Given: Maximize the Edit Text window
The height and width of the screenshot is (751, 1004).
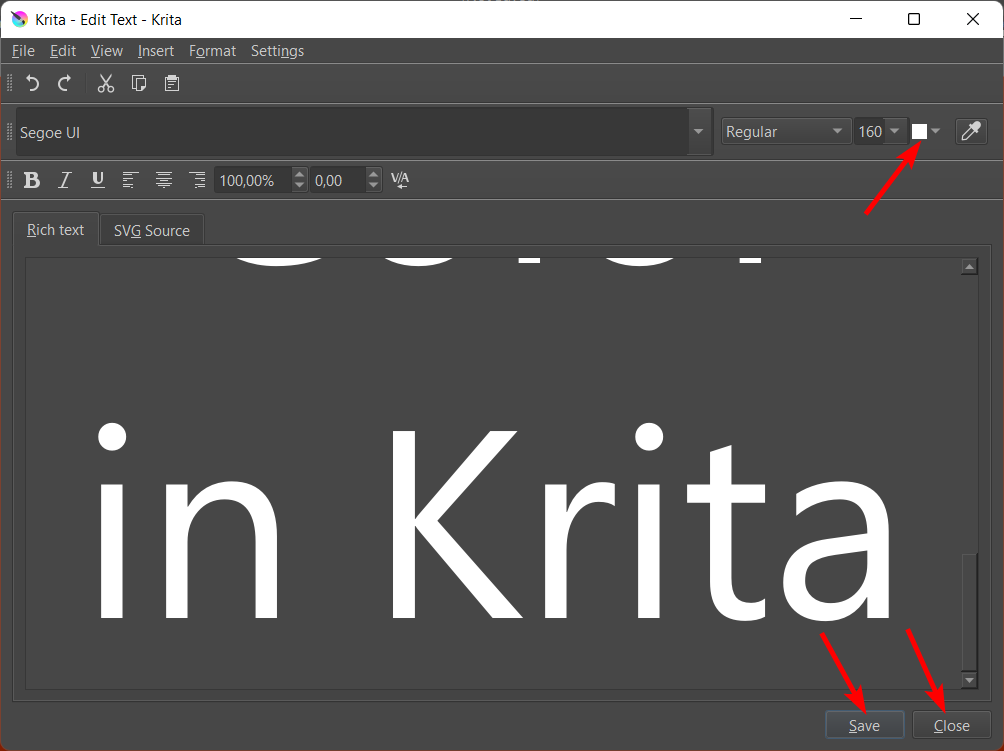Looking at the screenshot, I should click(x=914, y=19).
